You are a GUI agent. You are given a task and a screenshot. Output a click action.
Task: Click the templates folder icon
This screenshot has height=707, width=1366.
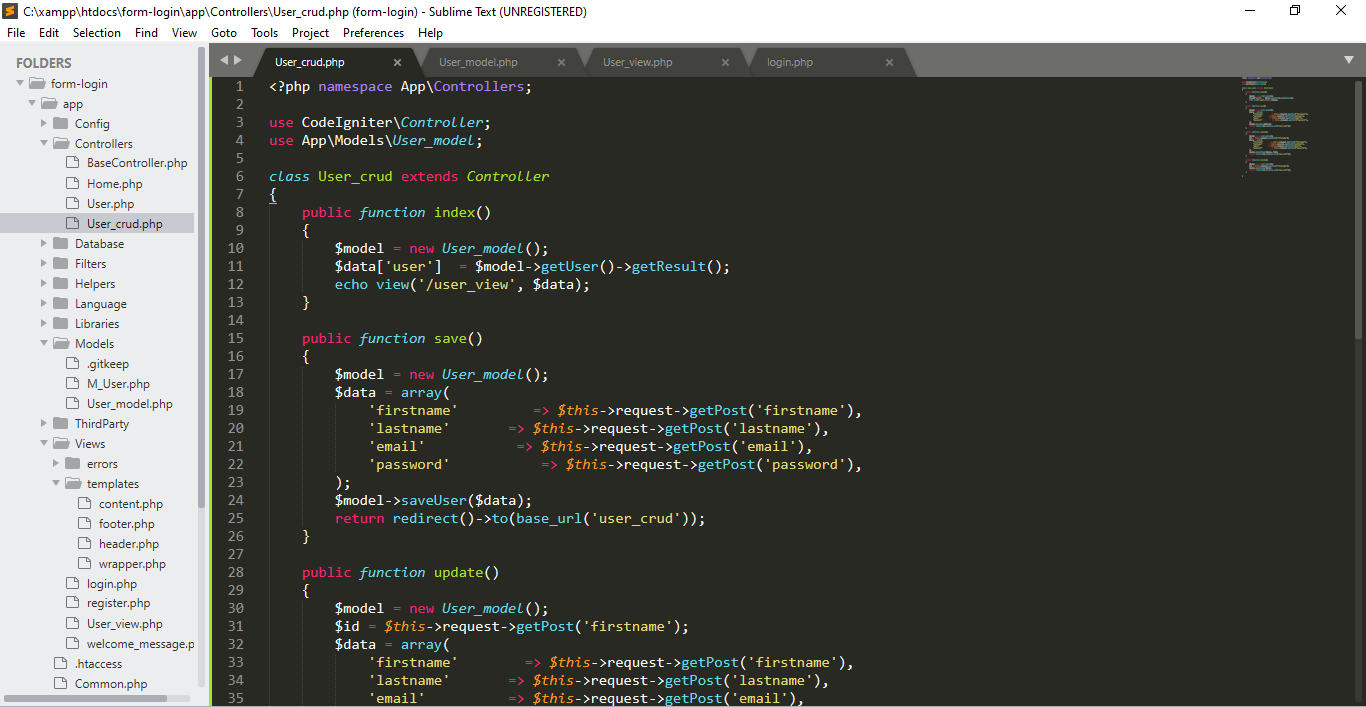coord(74,484)
